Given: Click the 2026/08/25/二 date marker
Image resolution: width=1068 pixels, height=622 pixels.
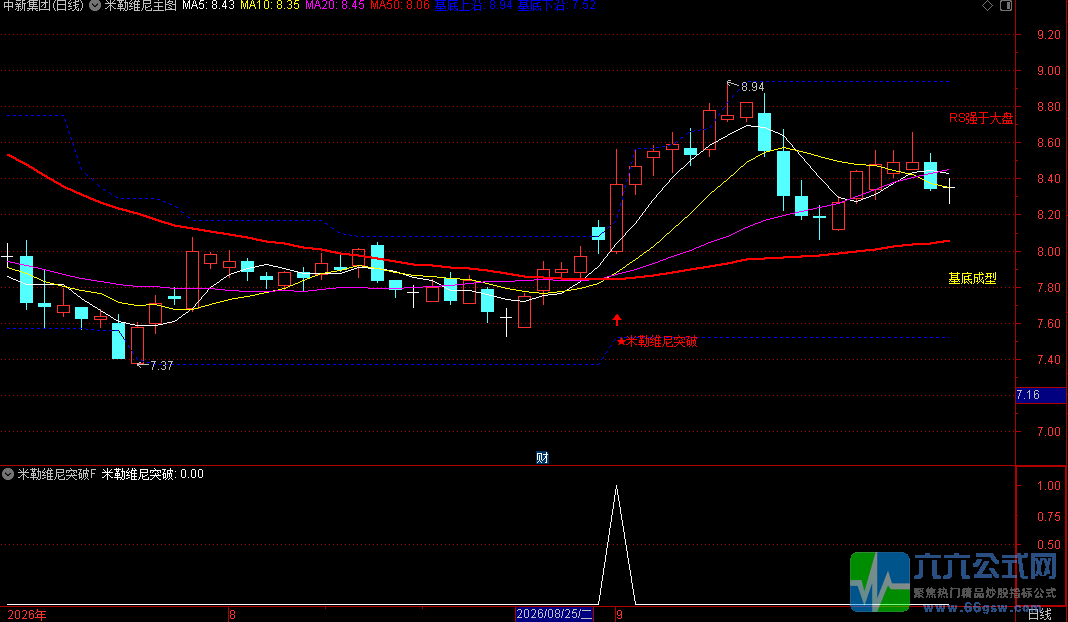Looking at the screenshot, I should point(554,615).
